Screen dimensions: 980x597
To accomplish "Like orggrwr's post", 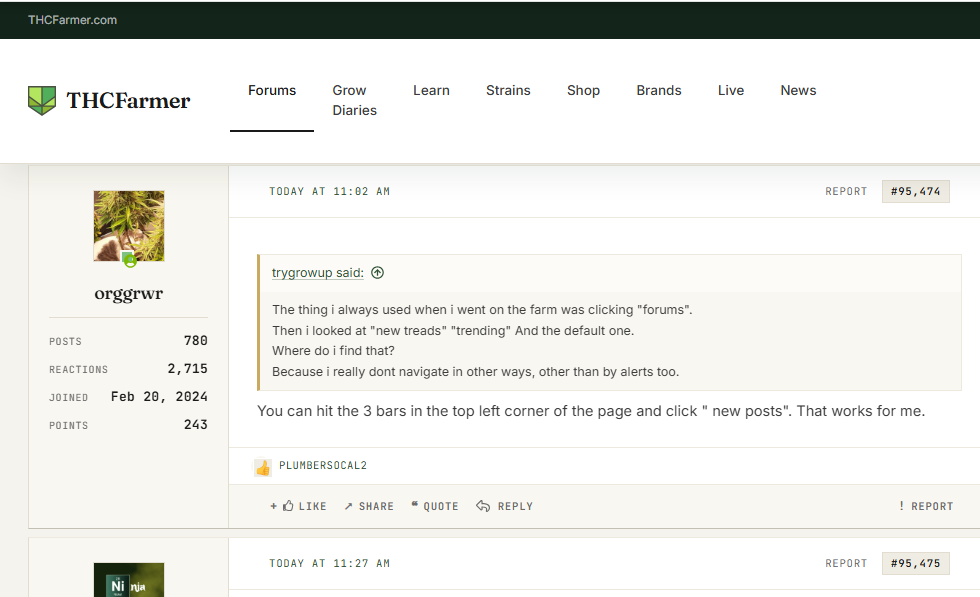I will point(298,506).
